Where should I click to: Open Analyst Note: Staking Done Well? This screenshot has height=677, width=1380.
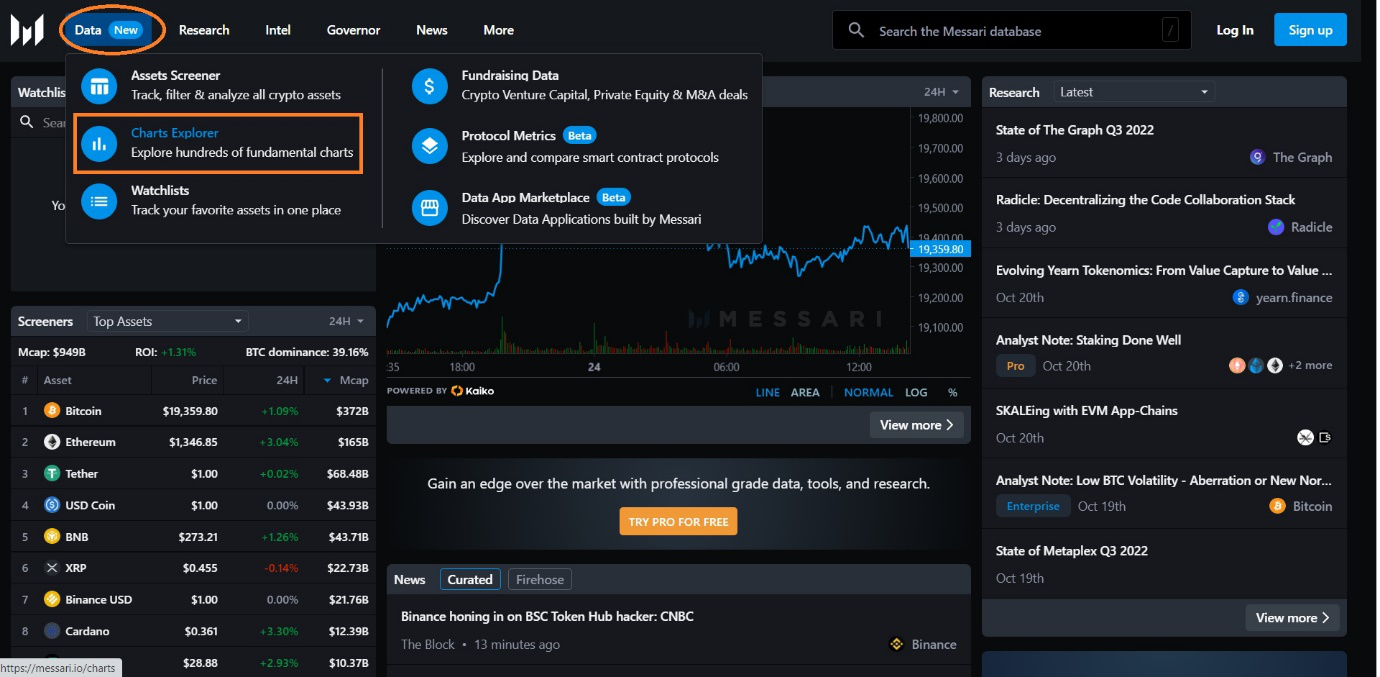pos(1088,340)
